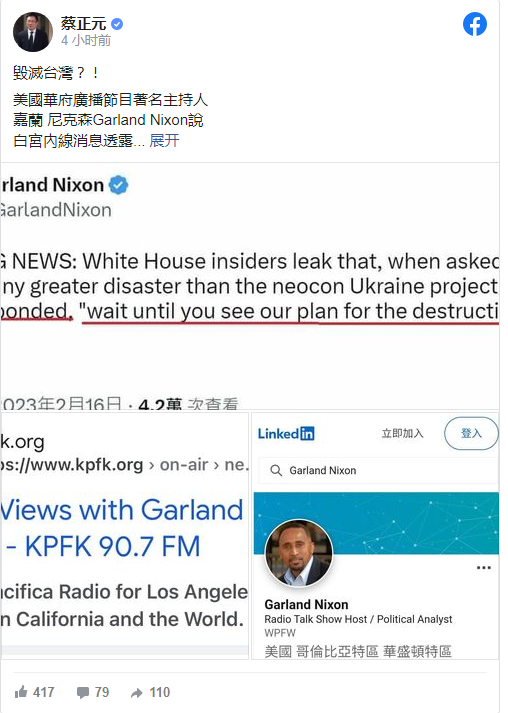
Task: Click the LinkedIn logo
Action: (x=286, y=434)
